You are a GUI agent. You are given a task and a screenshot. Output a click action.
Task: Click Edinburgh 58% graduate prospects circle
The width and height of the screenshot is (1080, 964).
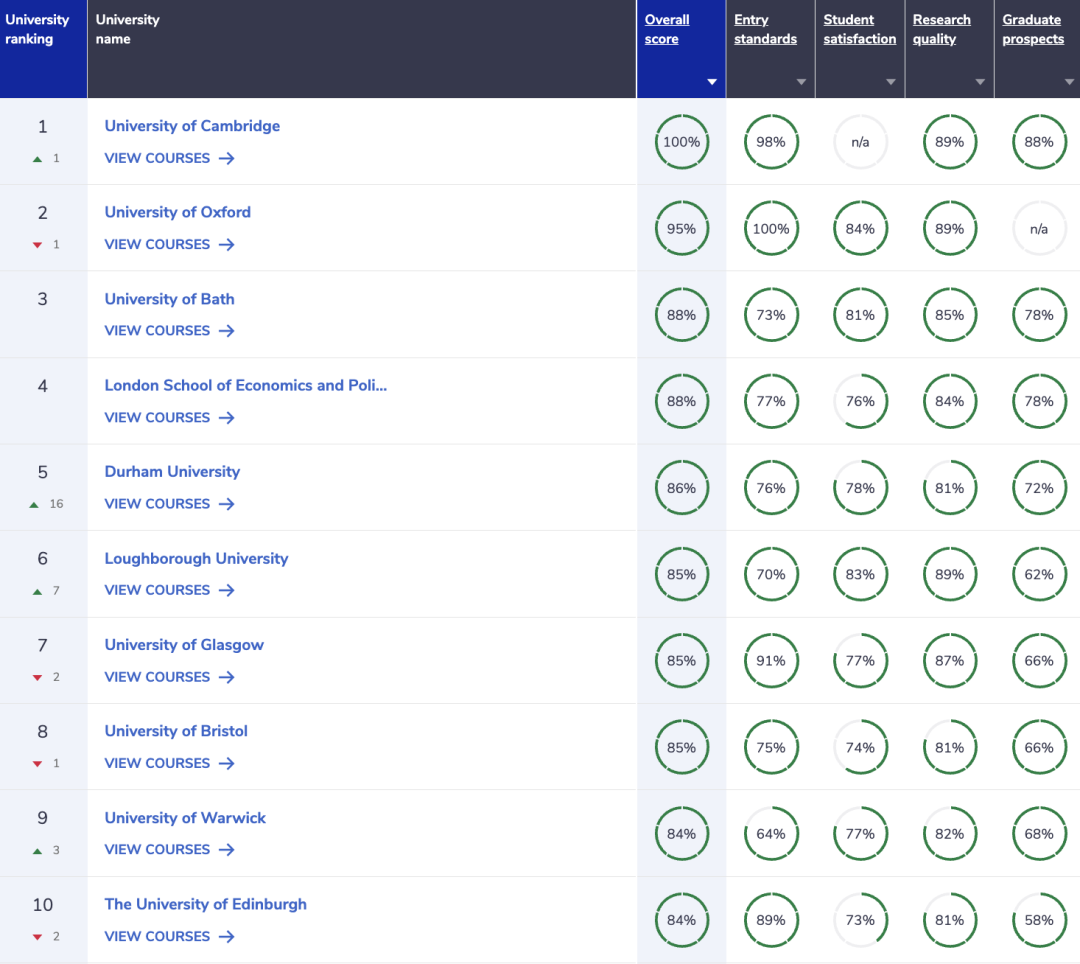coord(1038,920)
